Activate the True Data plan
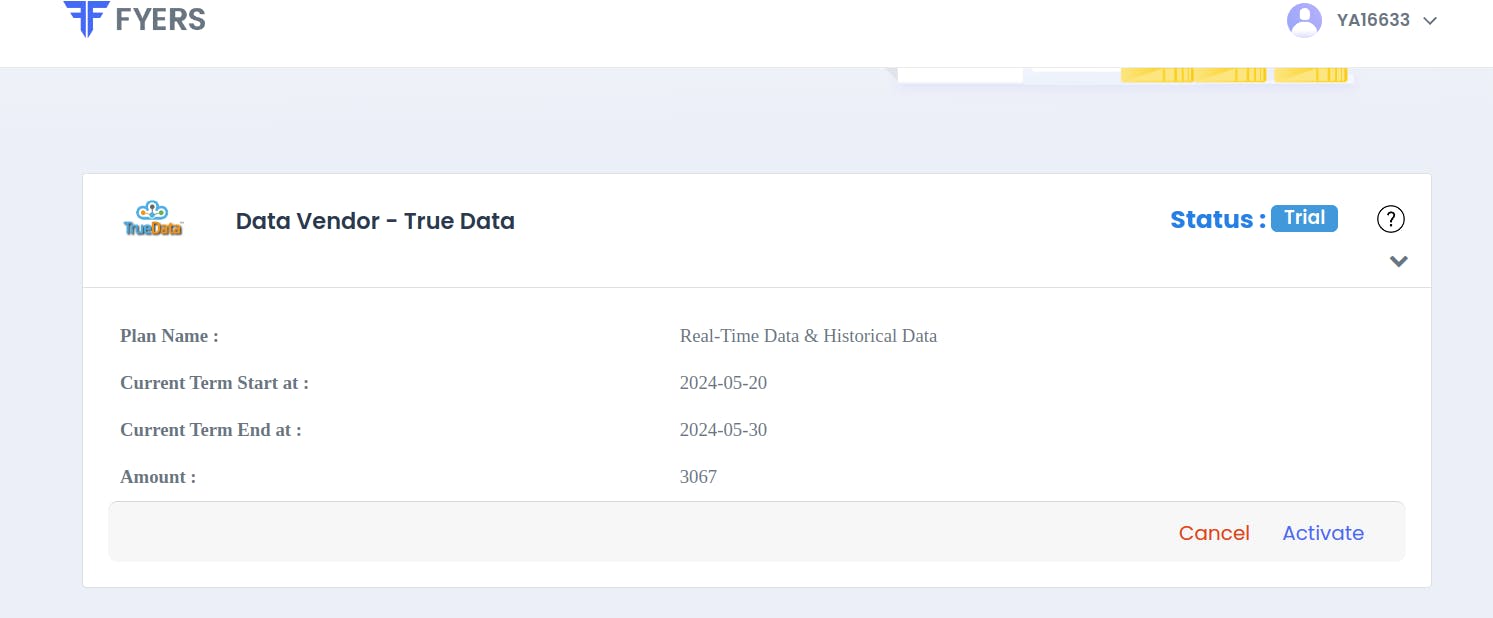Viewport: 1493px width, 618px height. (x=1323, y=533)
